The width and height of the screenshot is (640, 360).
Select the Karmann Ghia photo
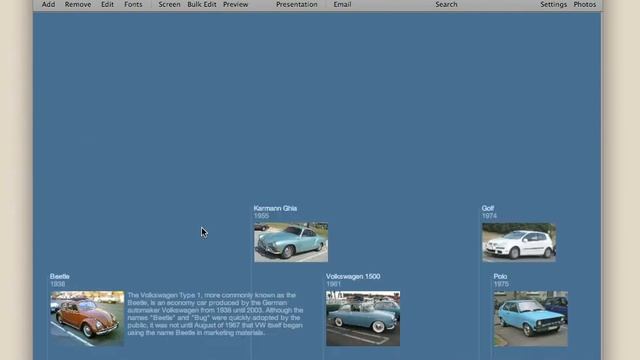coord(291,242)
